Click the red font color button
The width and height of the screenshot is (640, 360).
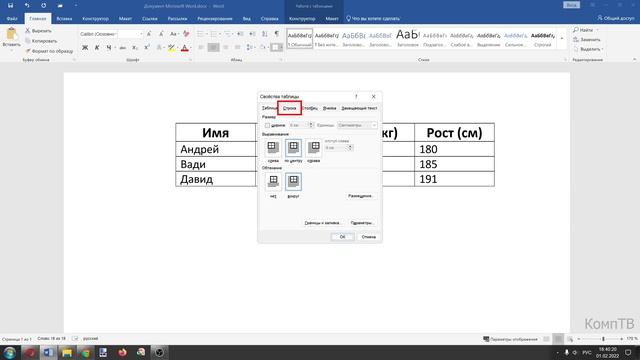point(184,48)
